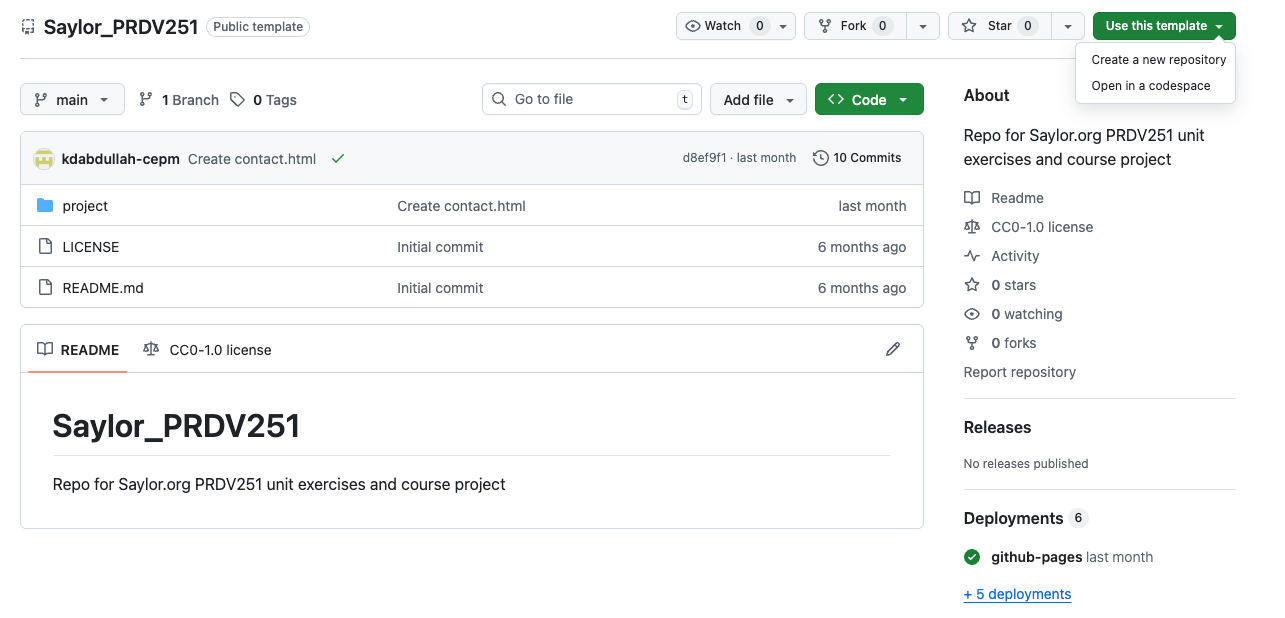The width and height of the screenshot is (1285, 618).
Task: Click the pulse icon beside Activity
Action: 972,256
